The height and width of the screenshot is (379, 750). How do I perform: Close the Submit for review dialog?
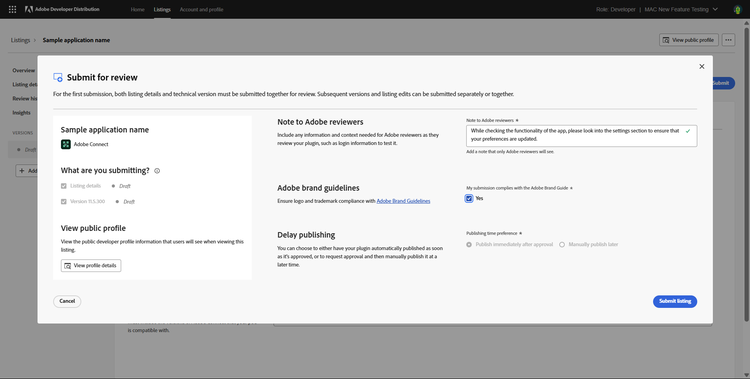(x=702, y=67)
